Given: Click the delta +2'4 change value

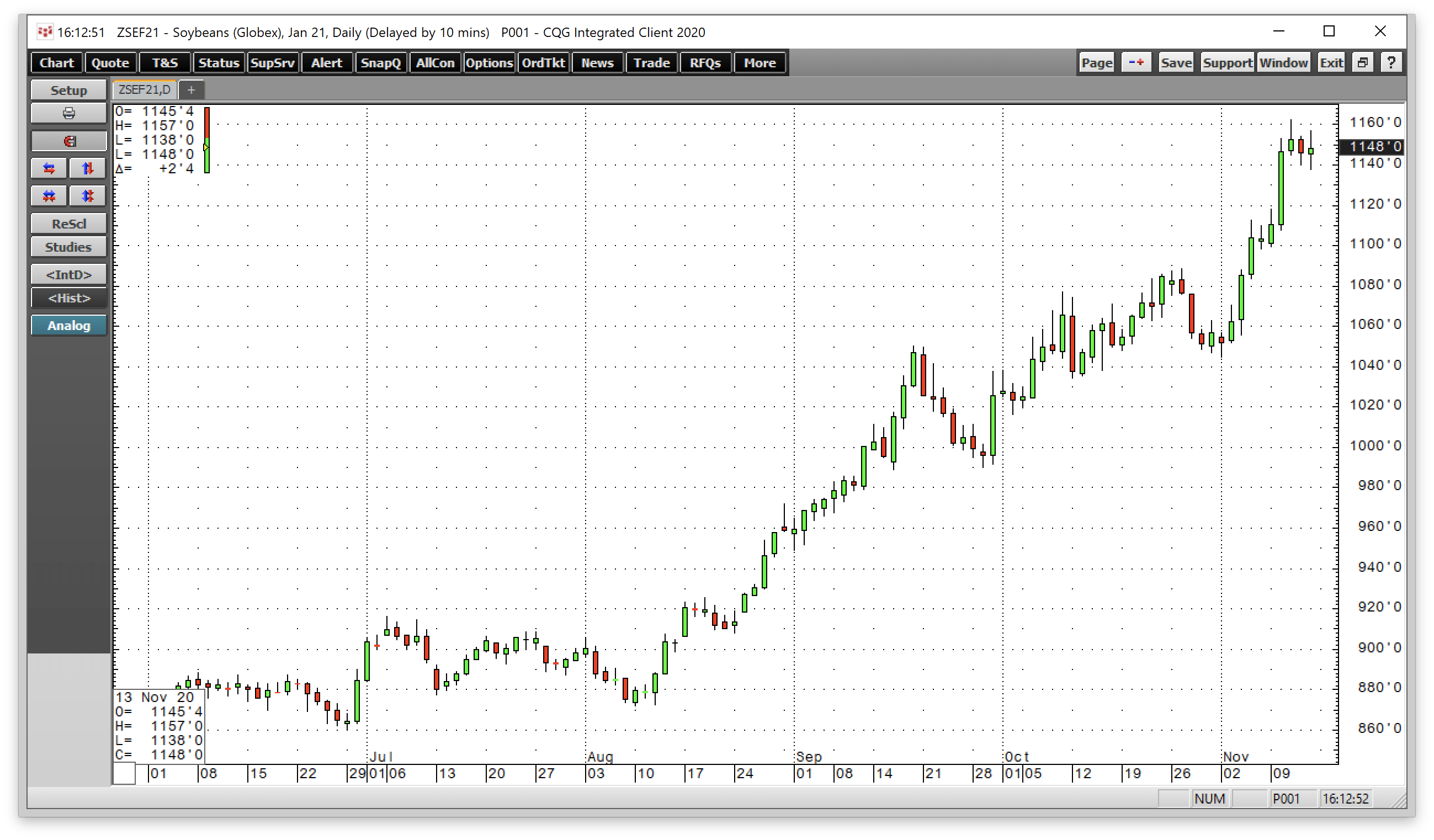Looking at the screenshot, I should tap(154, 168).
